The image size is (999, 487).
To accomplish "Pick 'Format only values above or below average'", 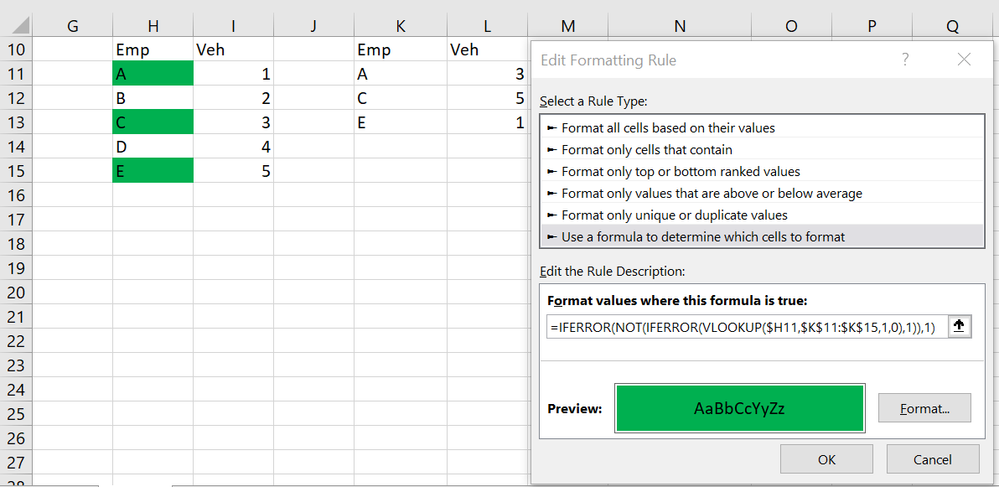I will pyautogui.click(x=712, y=193).
